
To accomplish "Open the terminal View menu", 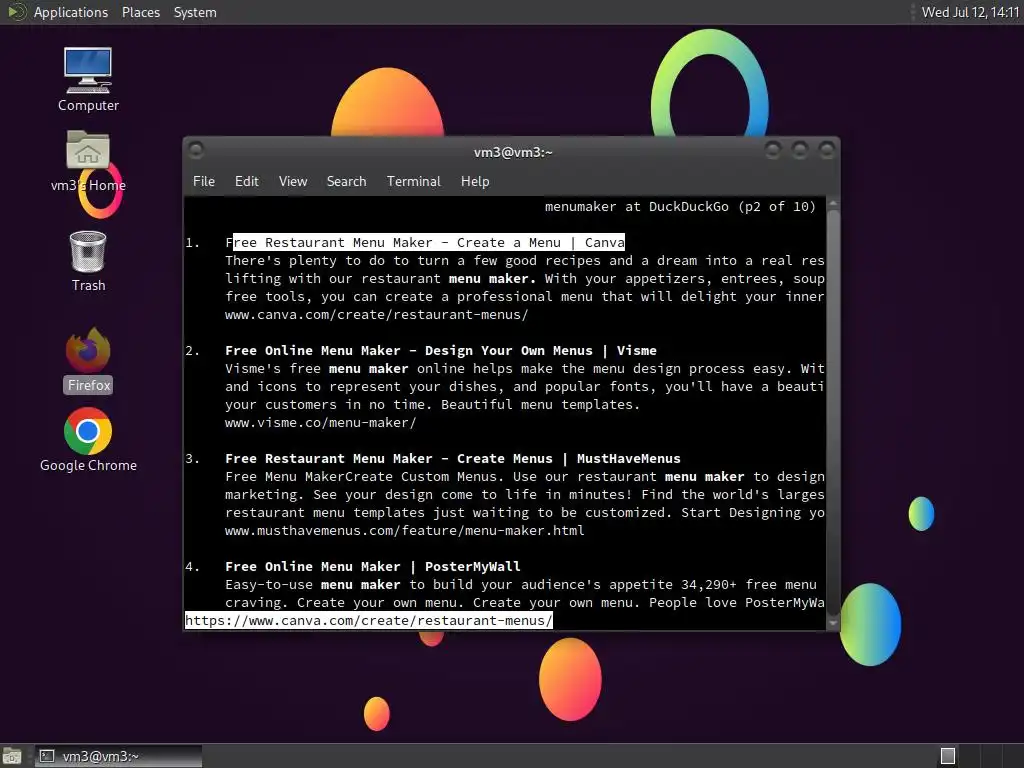I will [x=293, y=182].
